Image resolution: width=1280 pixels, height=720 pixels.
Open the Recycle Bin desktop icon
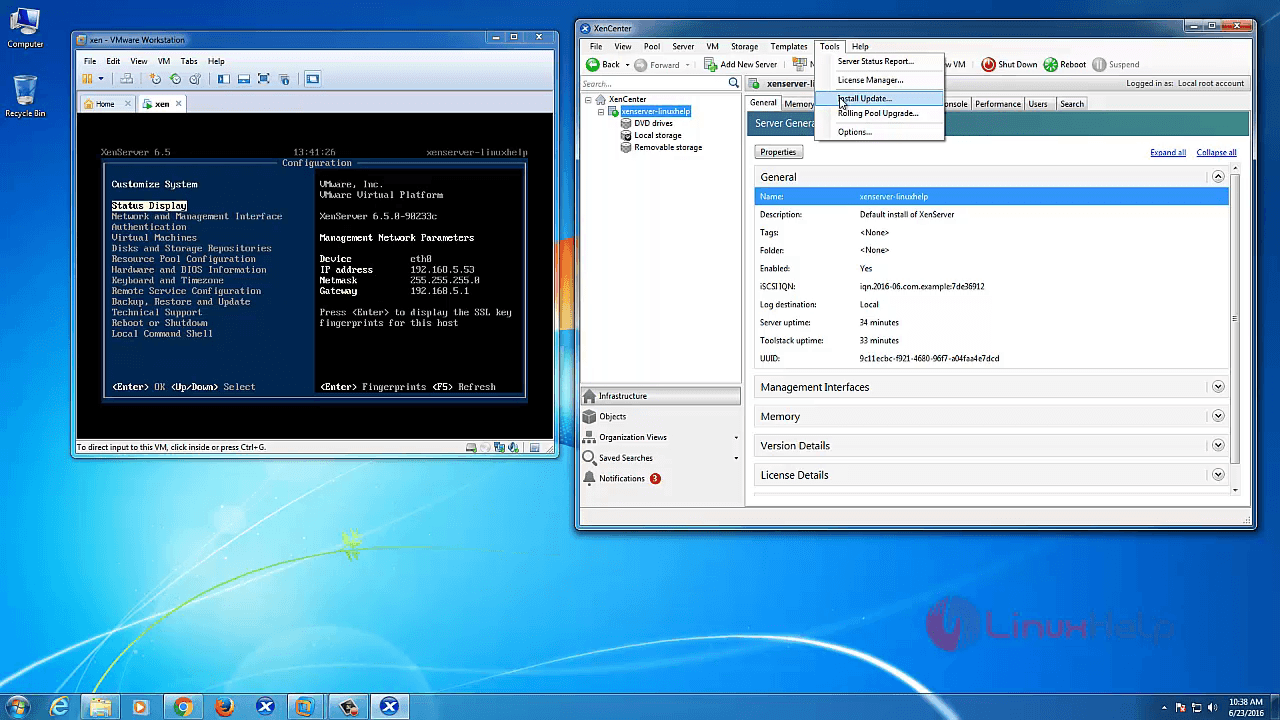[x=25, y=96]
